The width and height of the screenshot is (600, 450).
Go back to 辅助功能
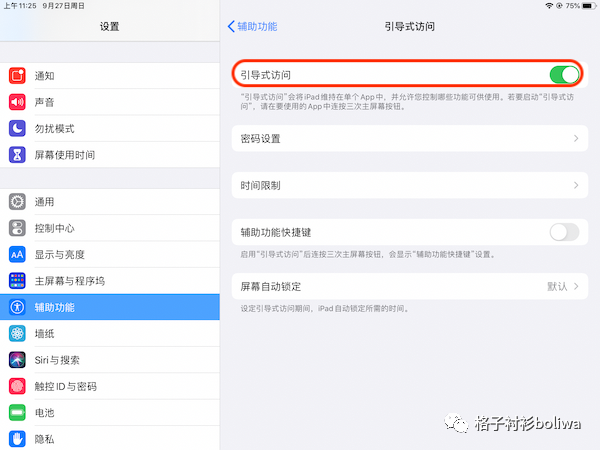253,26
